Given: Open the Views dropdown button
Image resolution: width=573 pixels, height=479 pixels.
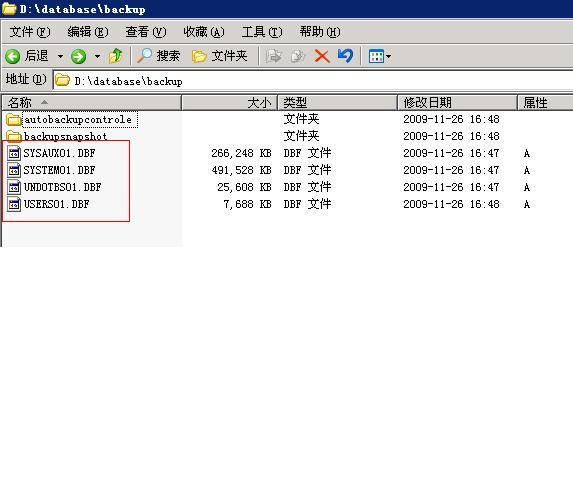Looking at the screenshot, I should (x=380, y=56).
